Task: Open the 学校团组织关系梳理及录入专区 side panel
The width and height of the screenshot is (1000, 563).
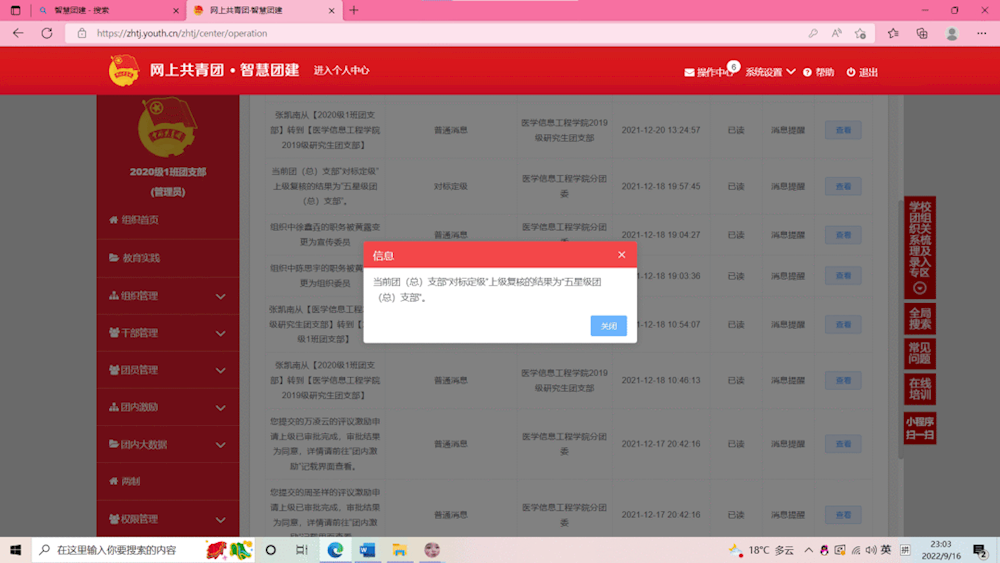Action: pos(920,247)
